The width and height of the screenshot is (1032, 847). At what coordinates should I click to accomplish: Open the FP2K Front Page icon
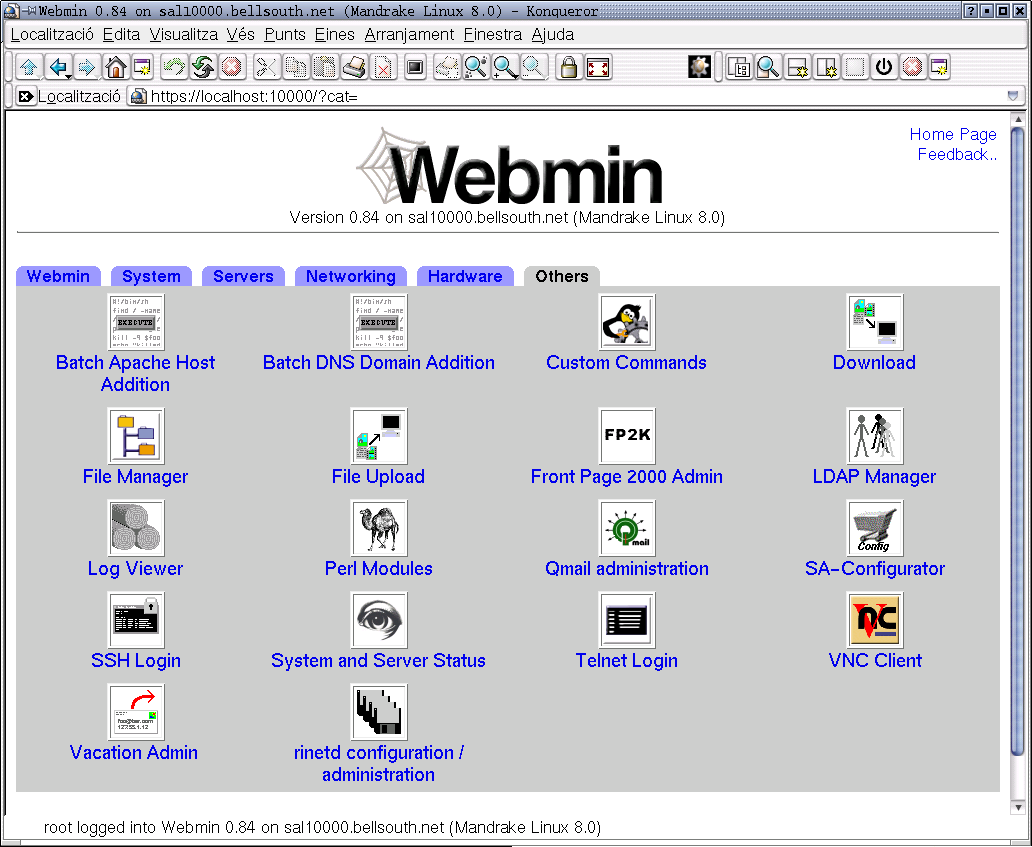click(x=627, y=436)
